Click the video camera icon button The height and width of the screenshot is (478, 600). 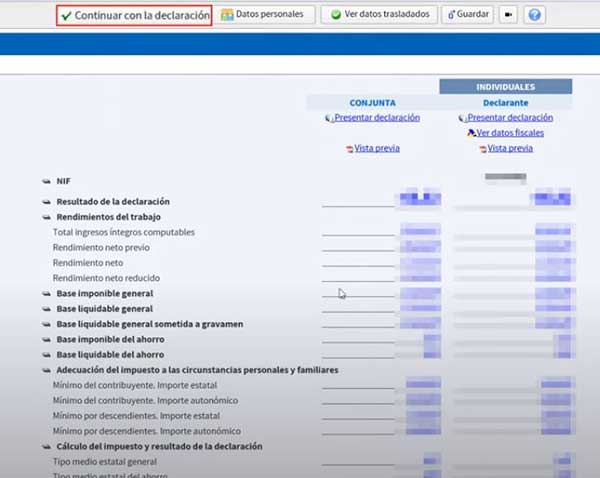click(508, 15)
